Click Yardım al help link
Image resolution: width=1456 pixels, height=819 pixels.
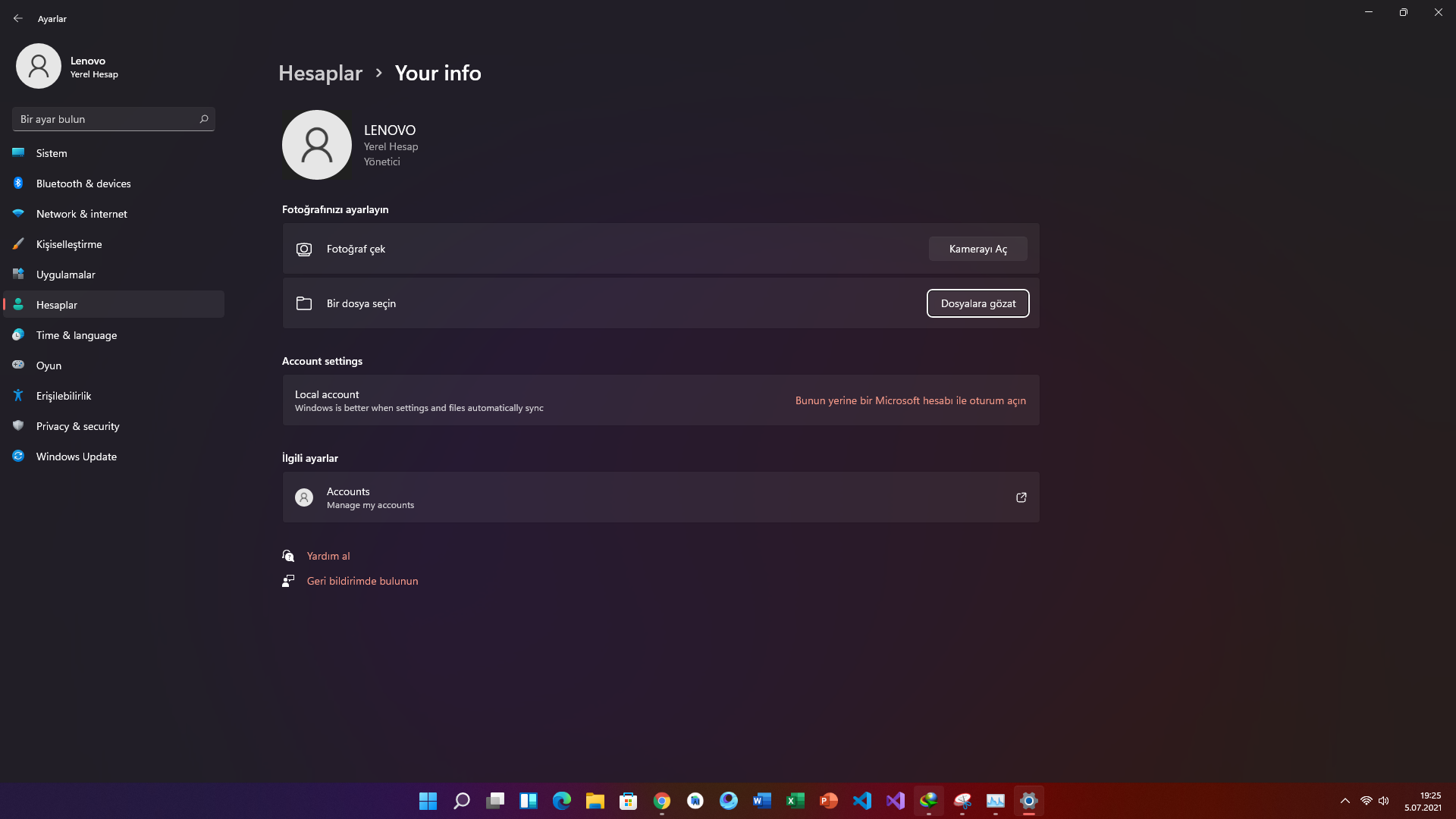coord(328,556)
